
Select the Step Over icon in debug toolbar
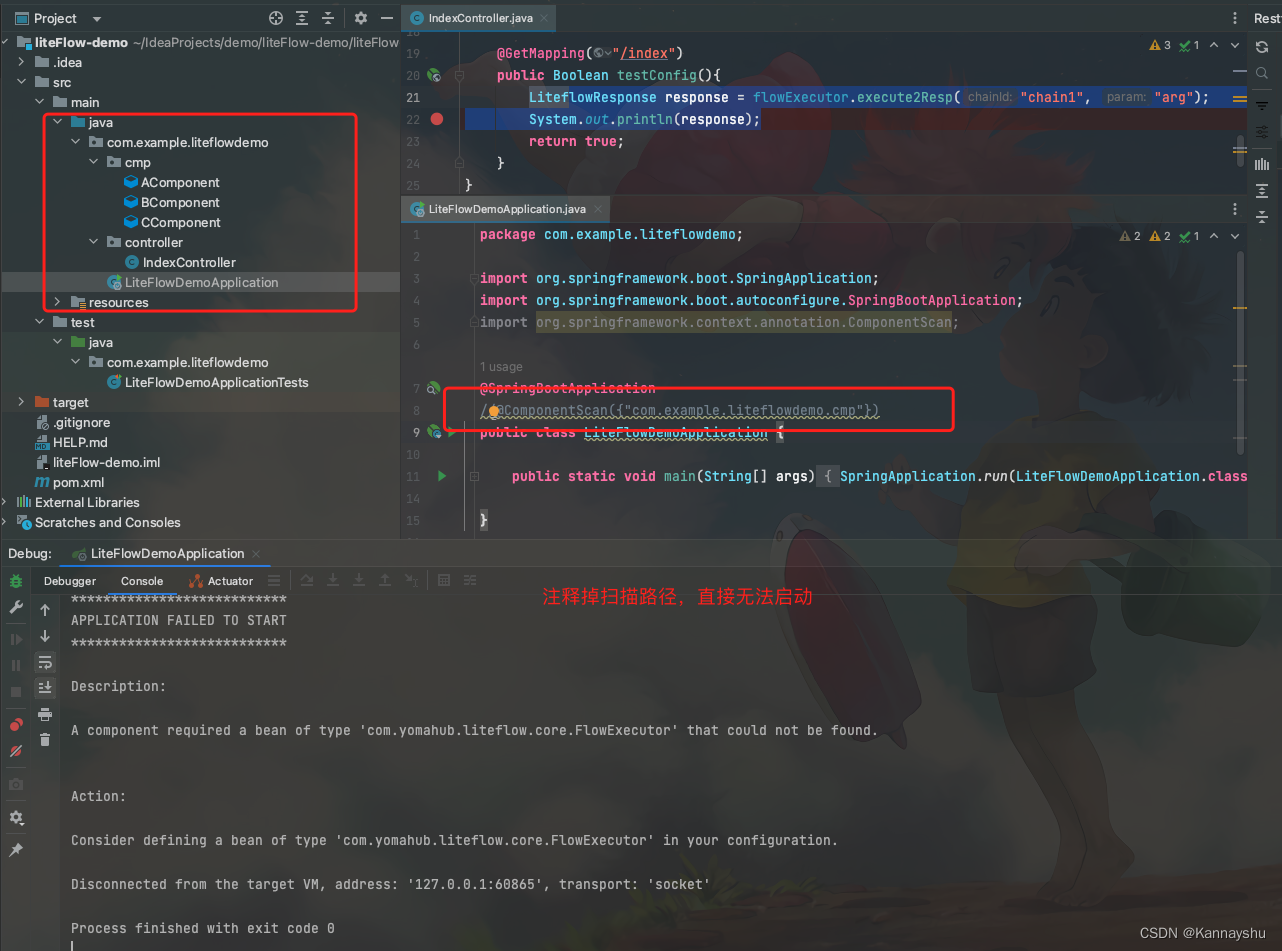point(306,580)
